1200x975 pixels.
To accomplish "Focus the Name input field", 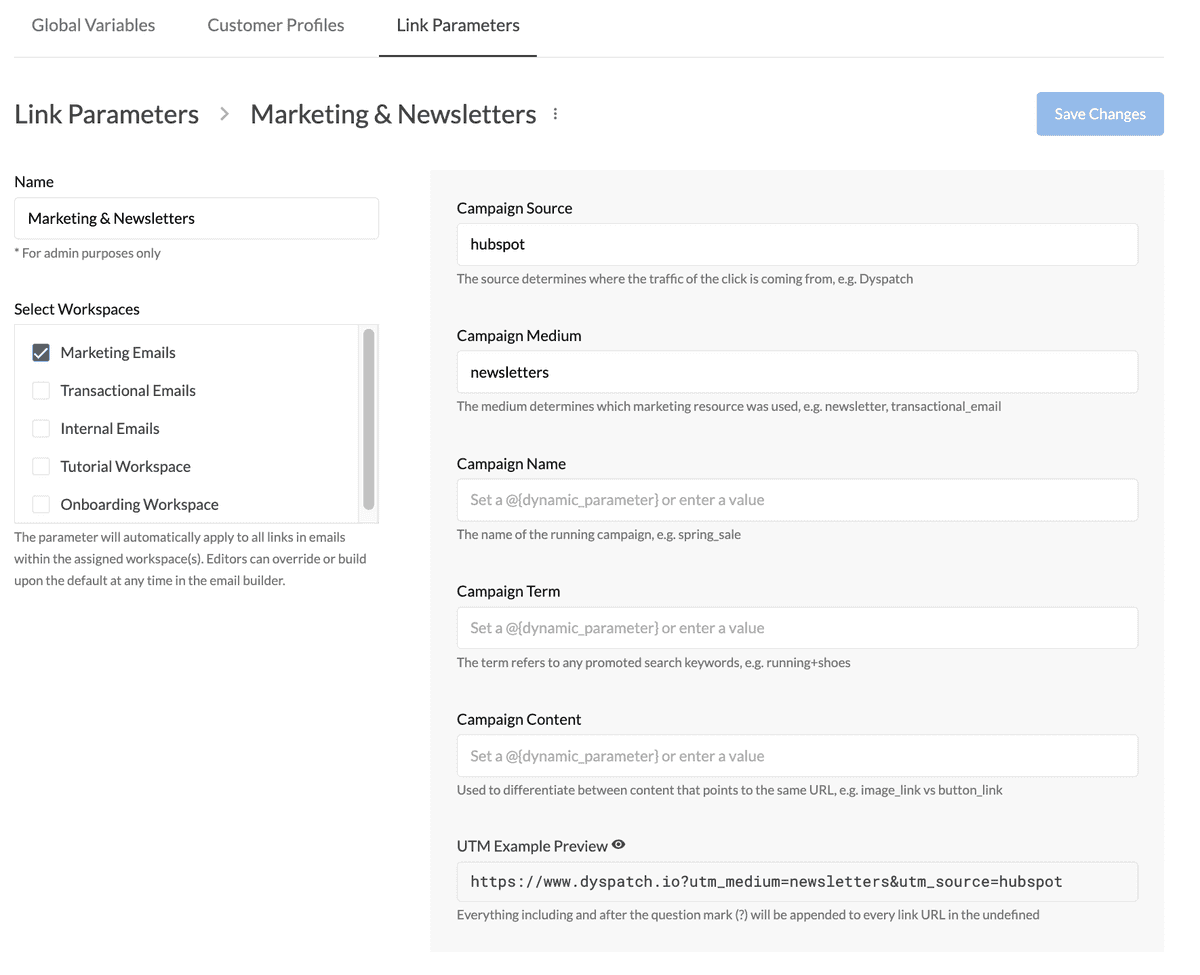I will point(196,218).
